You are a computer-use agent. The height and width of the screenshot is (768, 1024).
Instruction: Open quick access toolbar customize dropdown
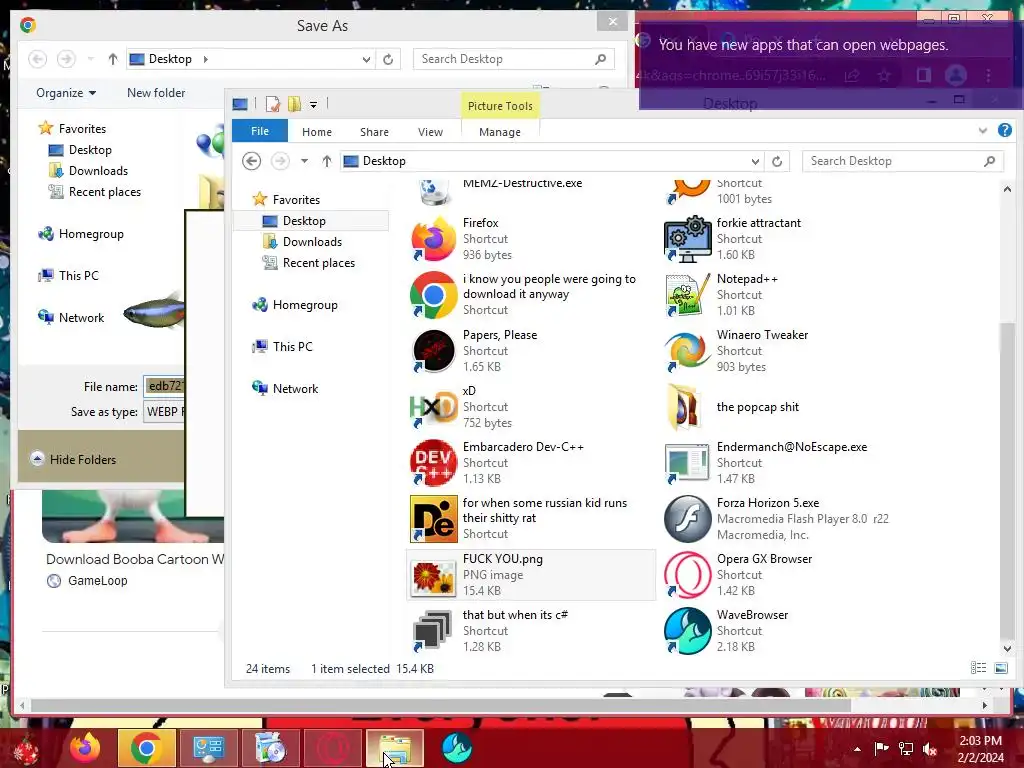click(x=313, y=104)
